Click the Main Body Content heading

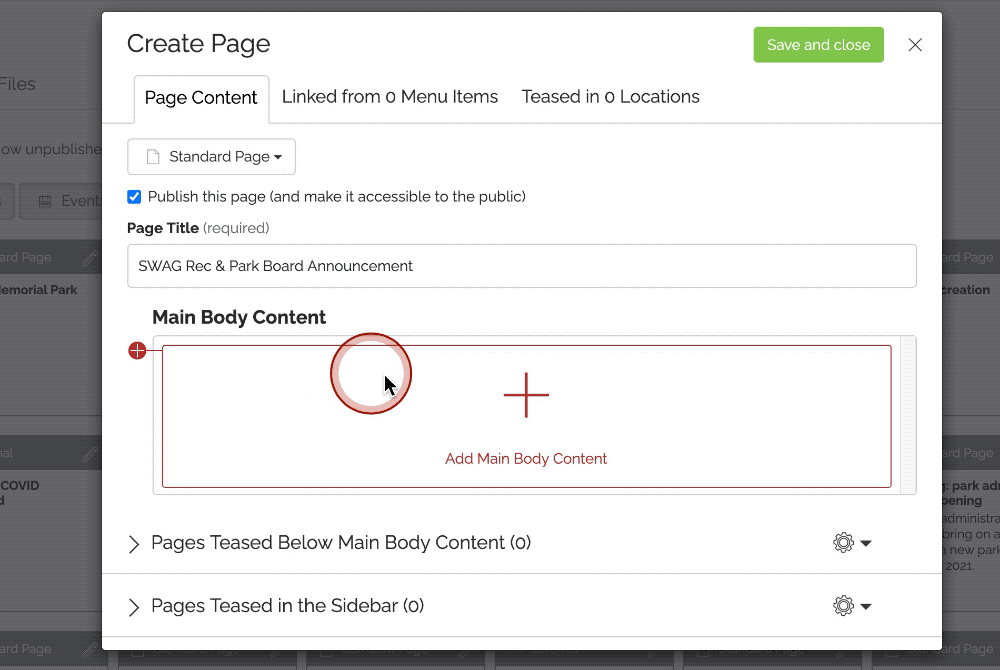click(x=239, y=317)
